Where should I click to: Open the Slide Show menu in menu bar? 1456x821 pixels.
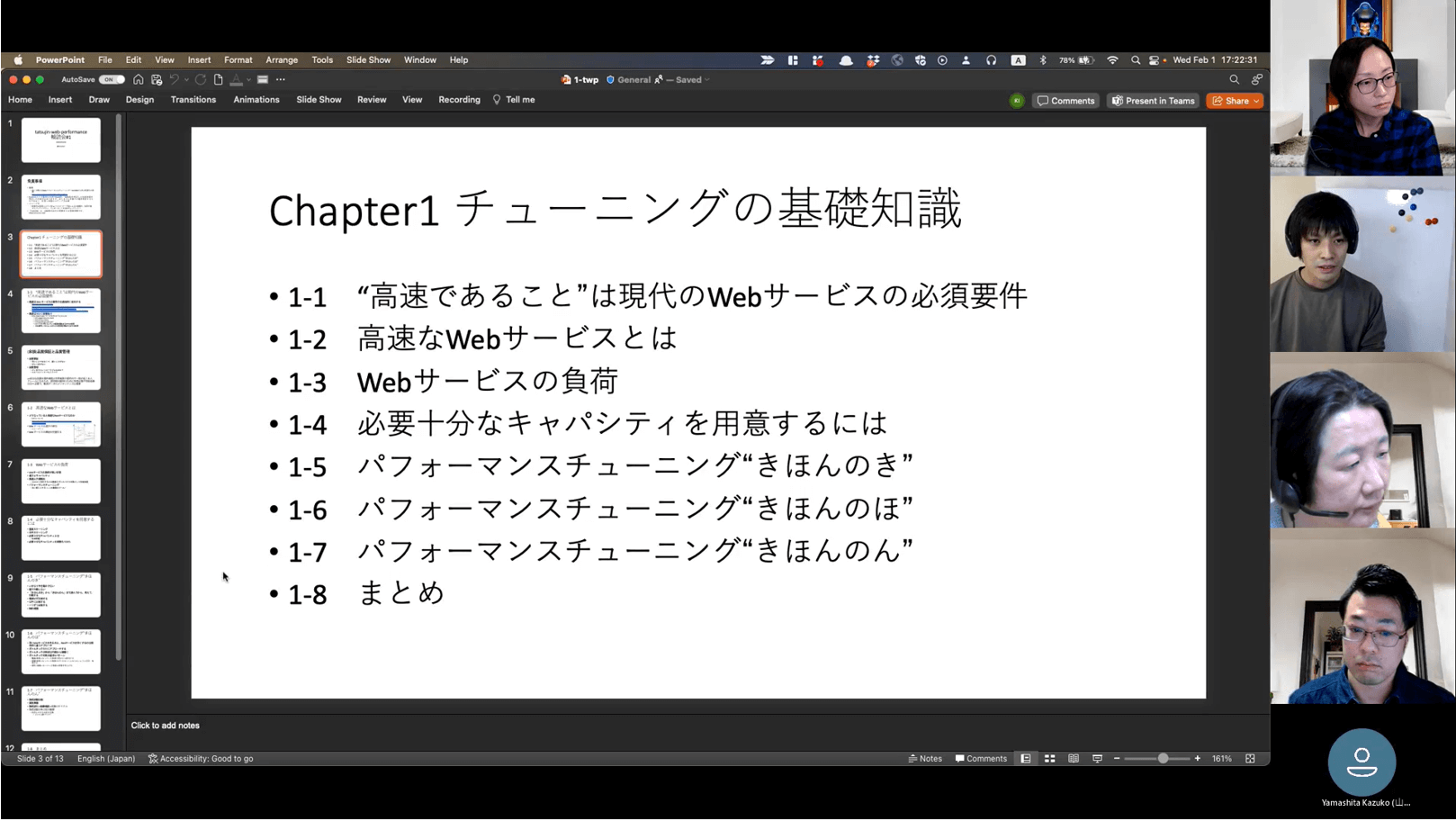pyautogui.click(x=368, y=60)
